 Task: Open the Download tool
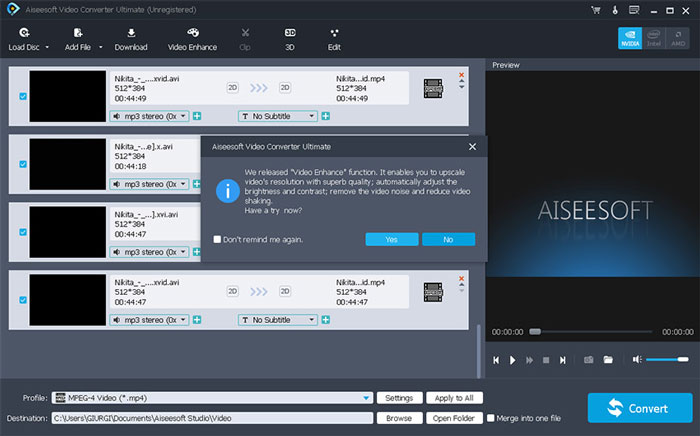pyautogui.click(x=131, y=39)
